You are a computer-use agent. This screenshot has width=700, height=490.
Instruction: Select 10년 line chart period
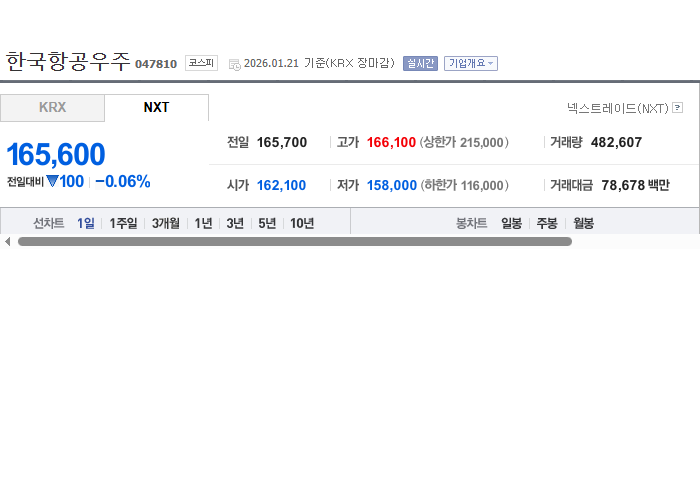tap(302, 223)
